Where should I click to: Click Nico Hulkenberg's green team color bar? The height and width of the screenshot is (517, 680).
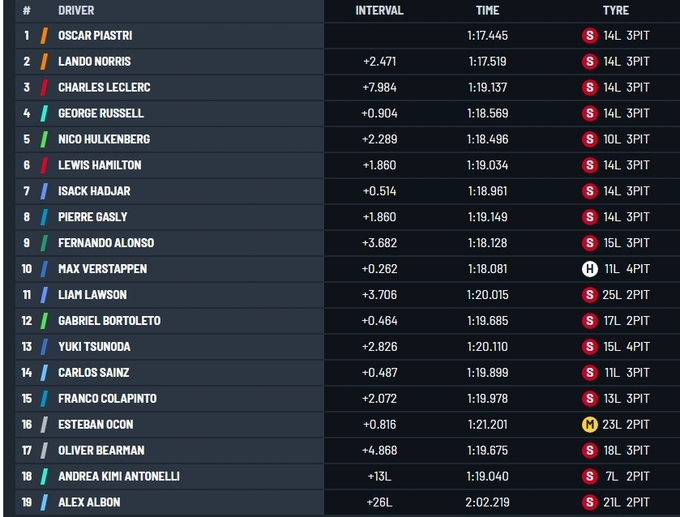(44, 139)
